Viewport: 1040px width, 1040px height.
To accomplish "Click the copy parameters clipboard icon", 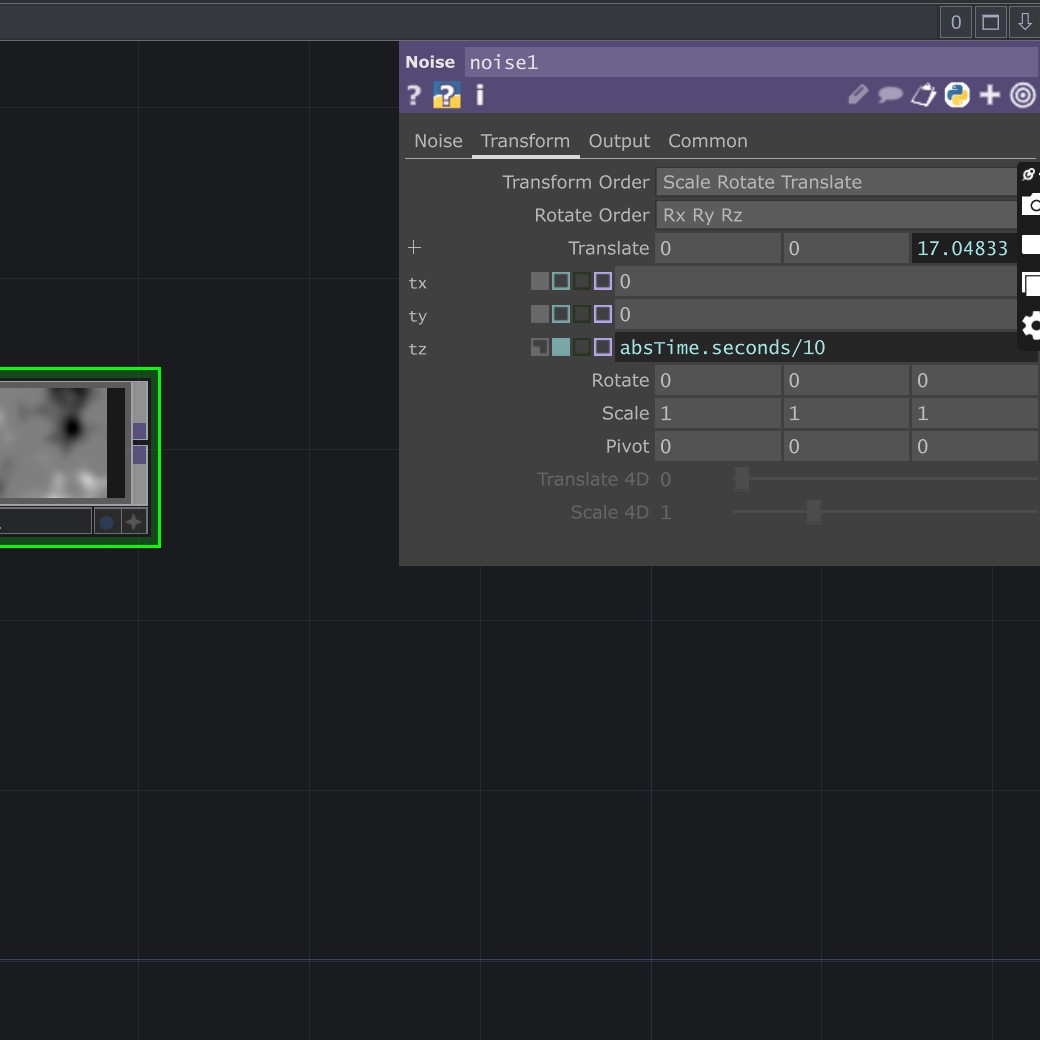I will pyautogui.click(x=923, y=95).
